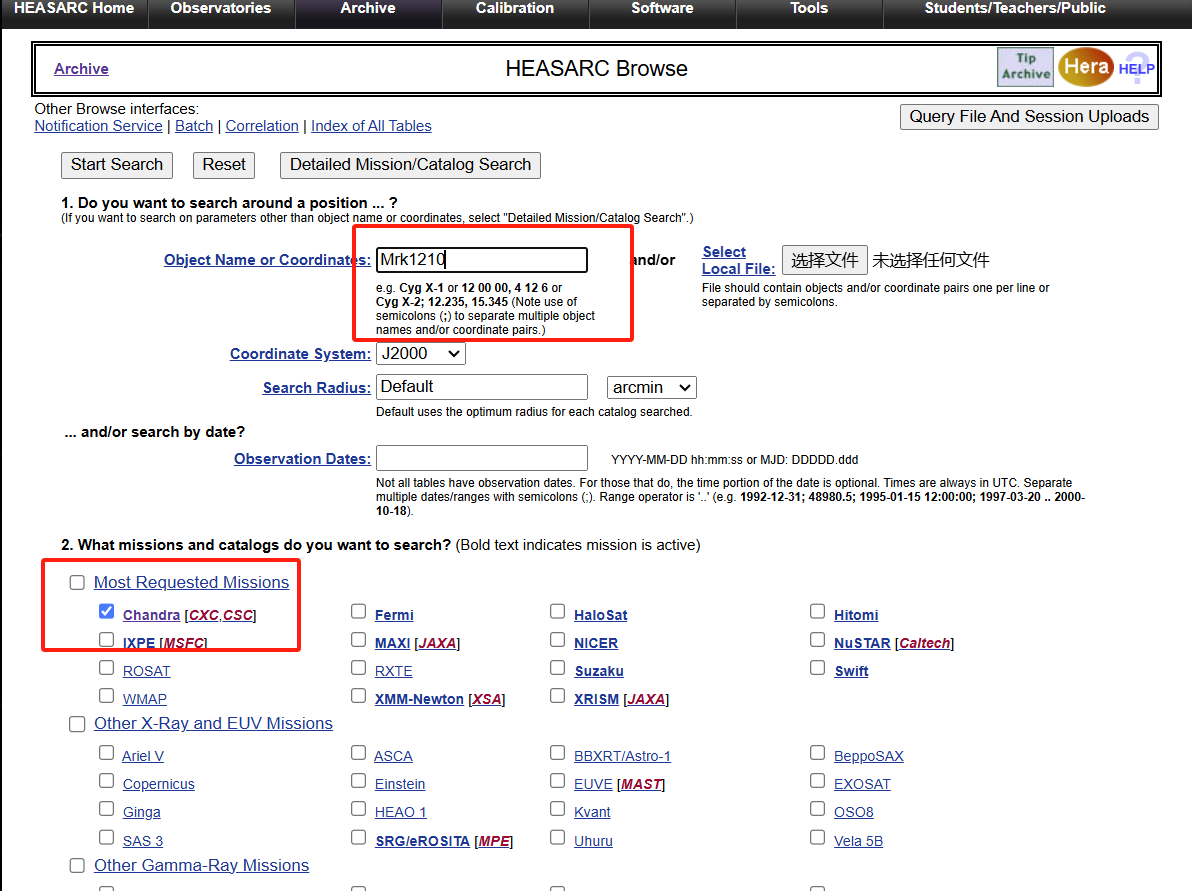
Task: Open the SRG/eROSITA mission link
Action: pos(422,842)
